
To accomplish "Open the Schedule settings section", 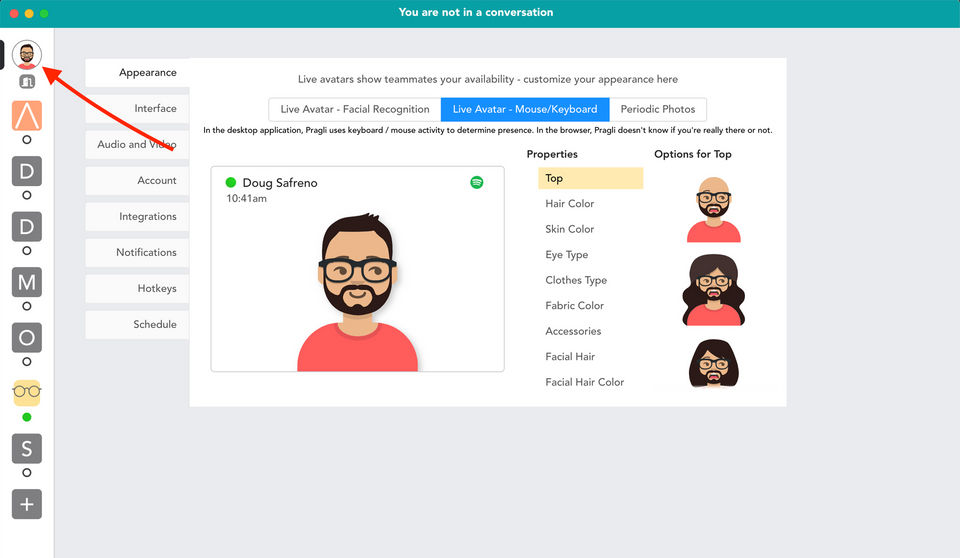I will click(x=137, y=325).
